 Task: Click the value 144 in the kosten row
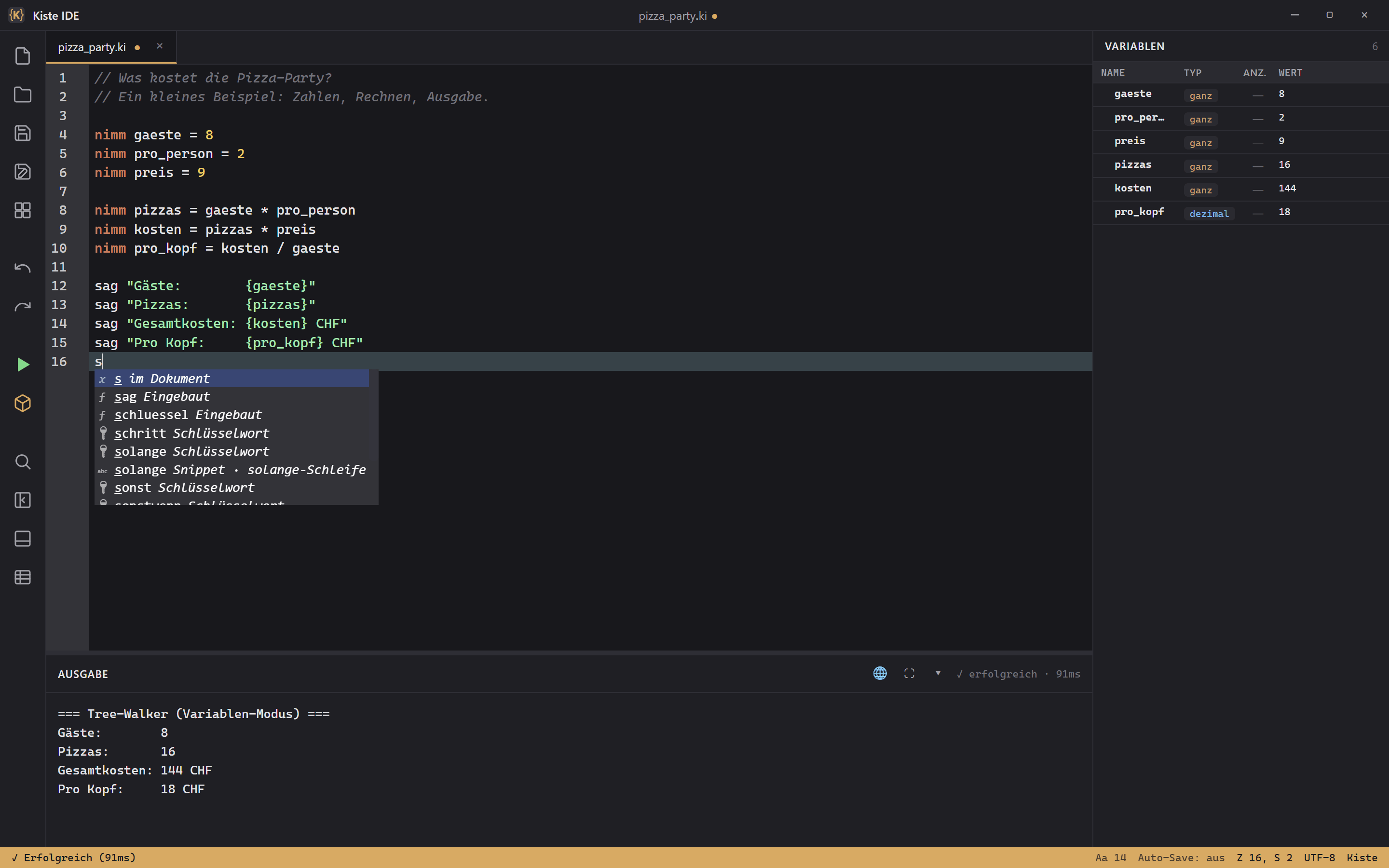coord(1287,188)
